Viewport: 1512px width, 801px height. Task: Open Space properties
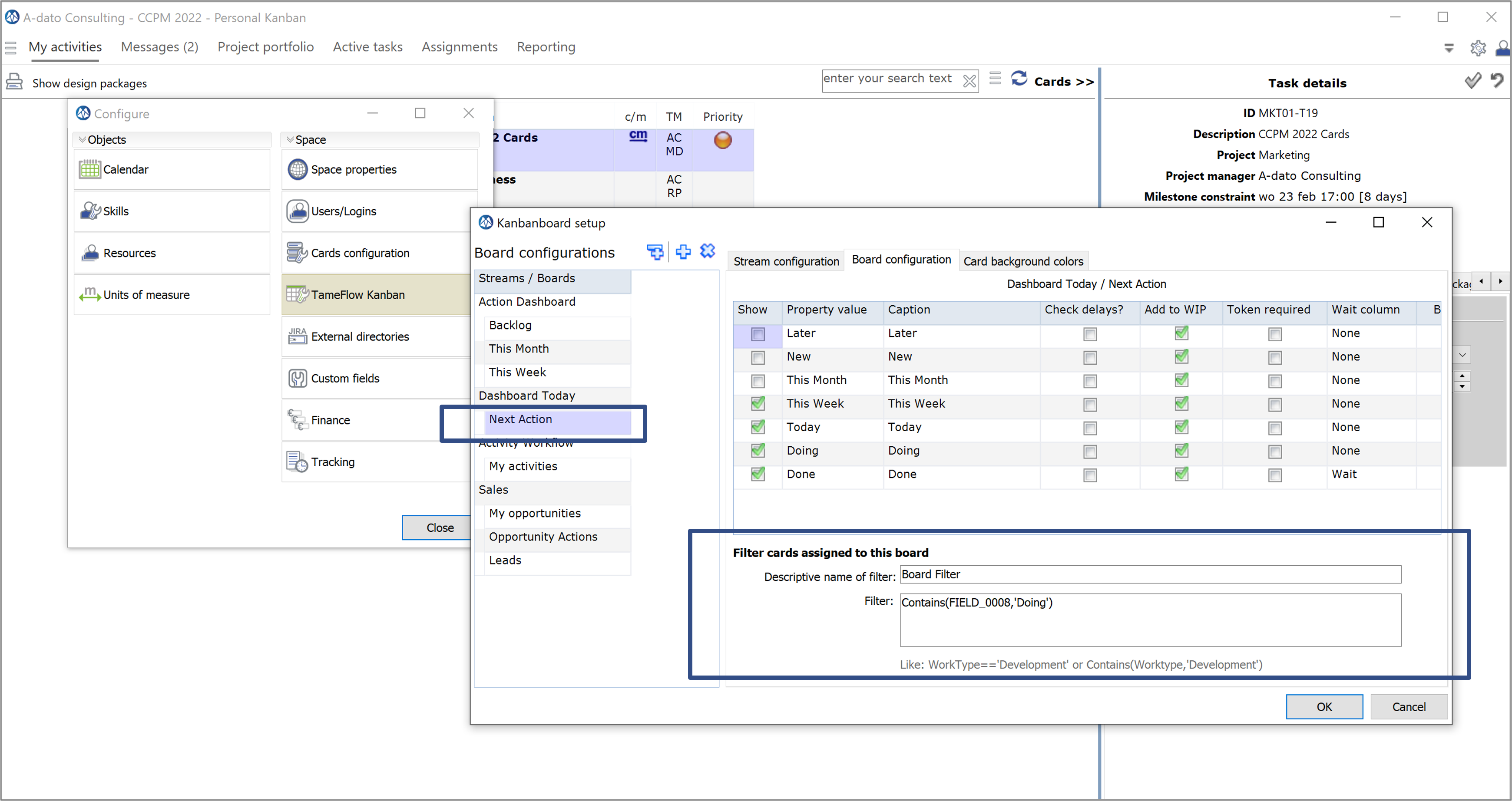tap(379, 170)
